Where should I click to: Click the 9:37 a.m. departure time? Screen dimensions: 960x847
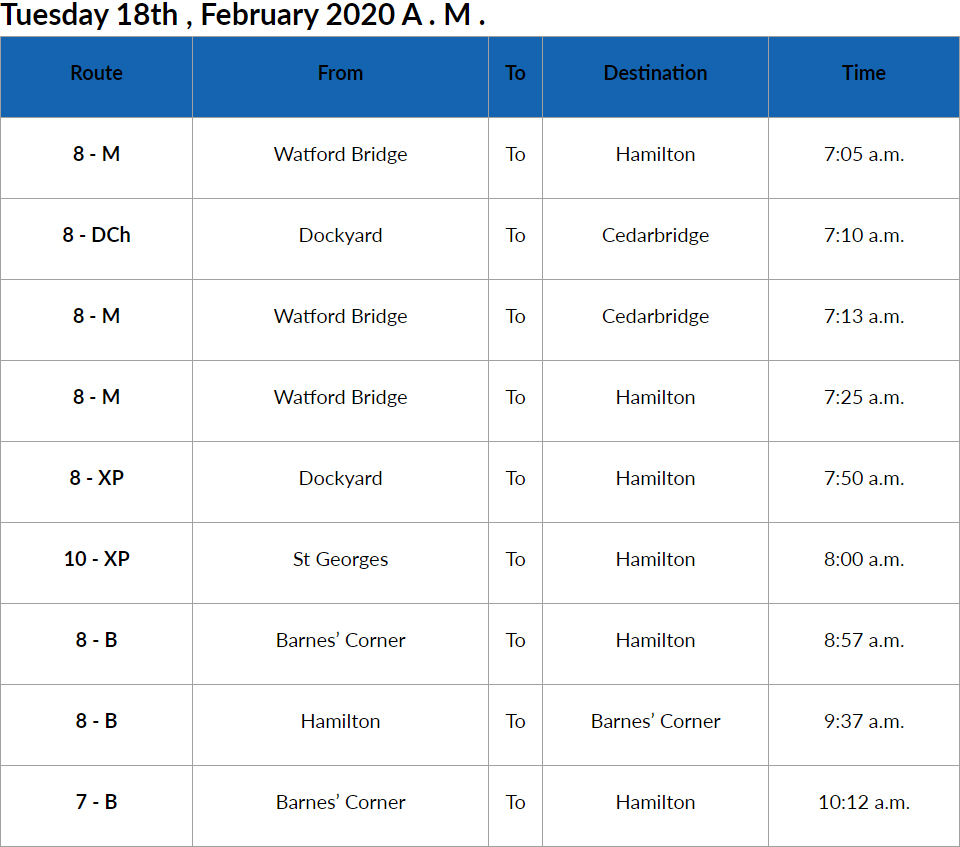click(864, 721)
